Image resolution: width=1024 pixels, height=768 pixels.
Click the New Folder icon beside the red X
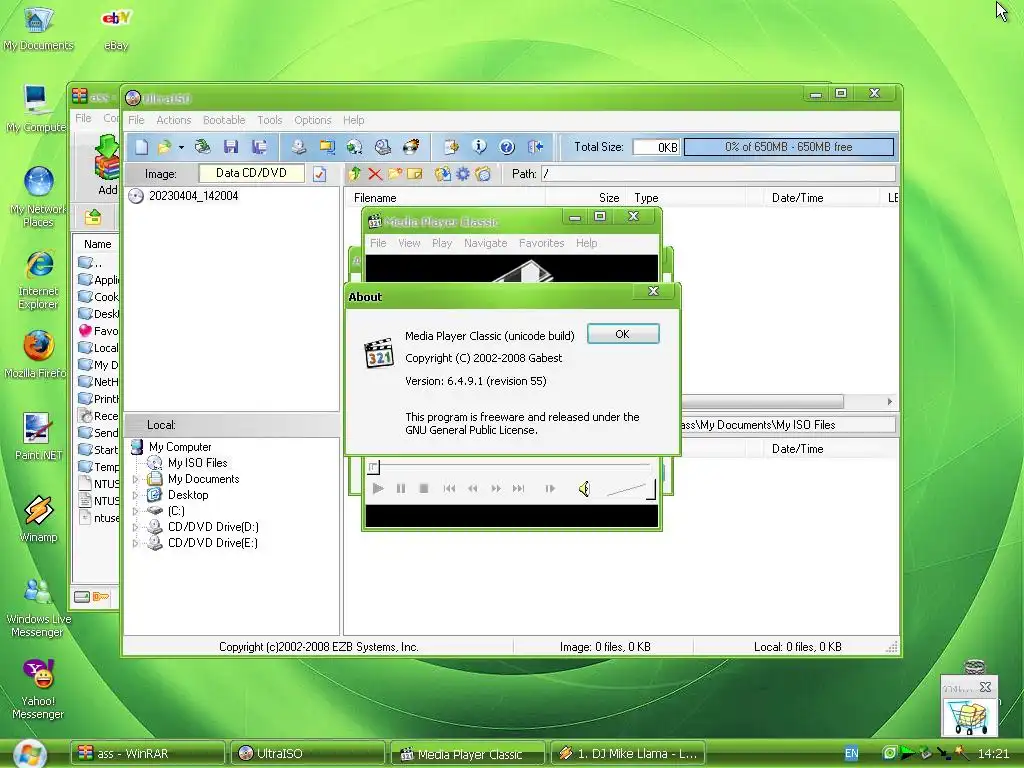pyautogui.click(x=394, y=174)
